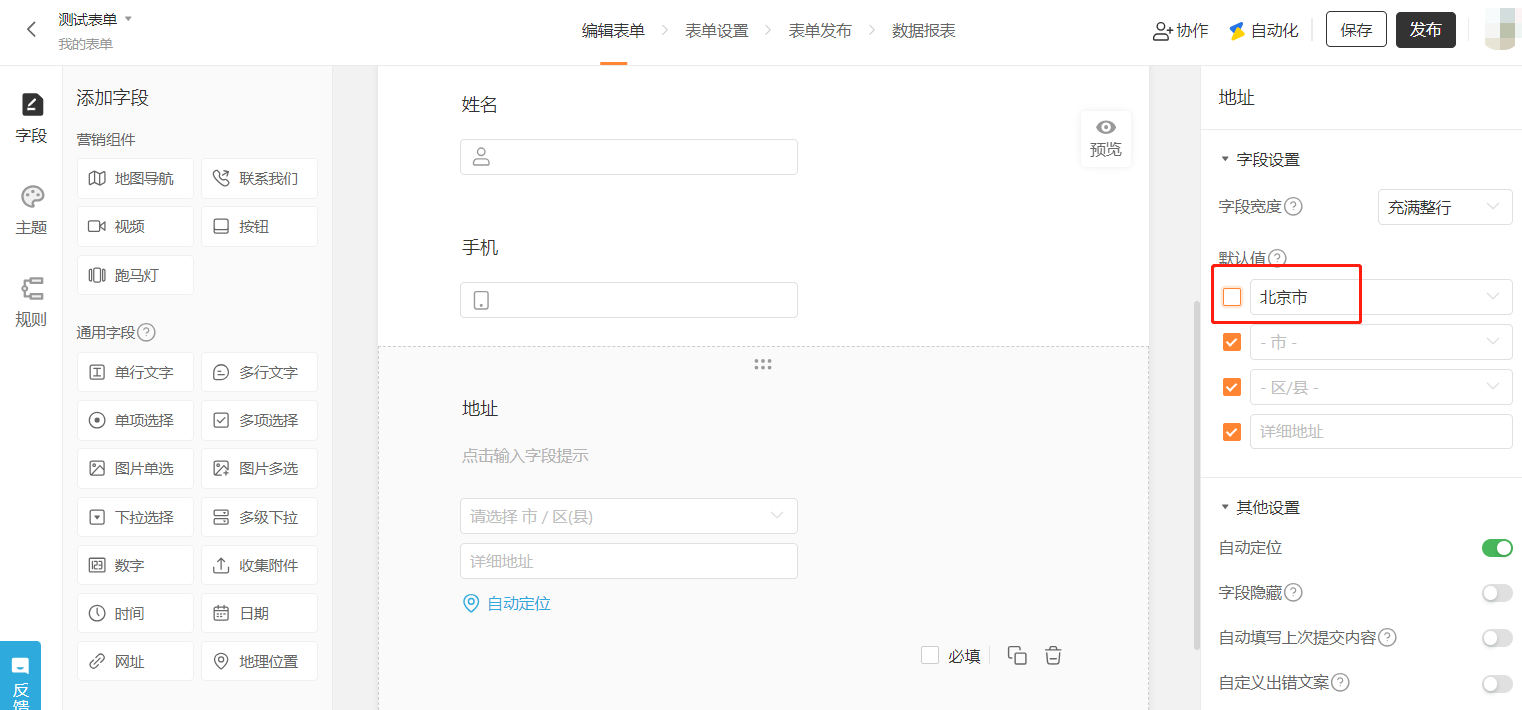Uncheck the 市 default value checkbox

click(1232, 342)
